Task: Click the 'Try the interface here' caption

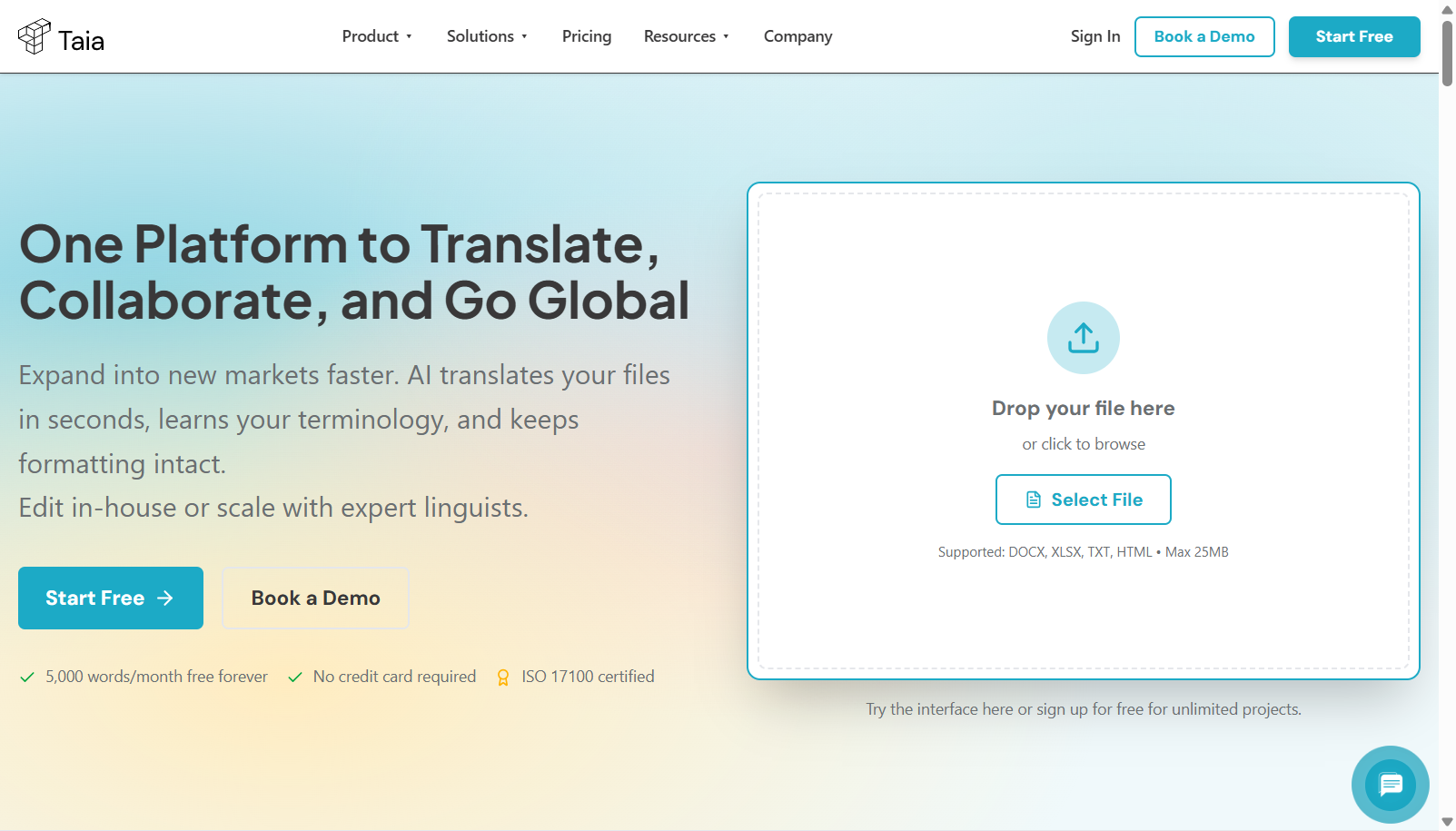Action: [x=1083, y=709]
